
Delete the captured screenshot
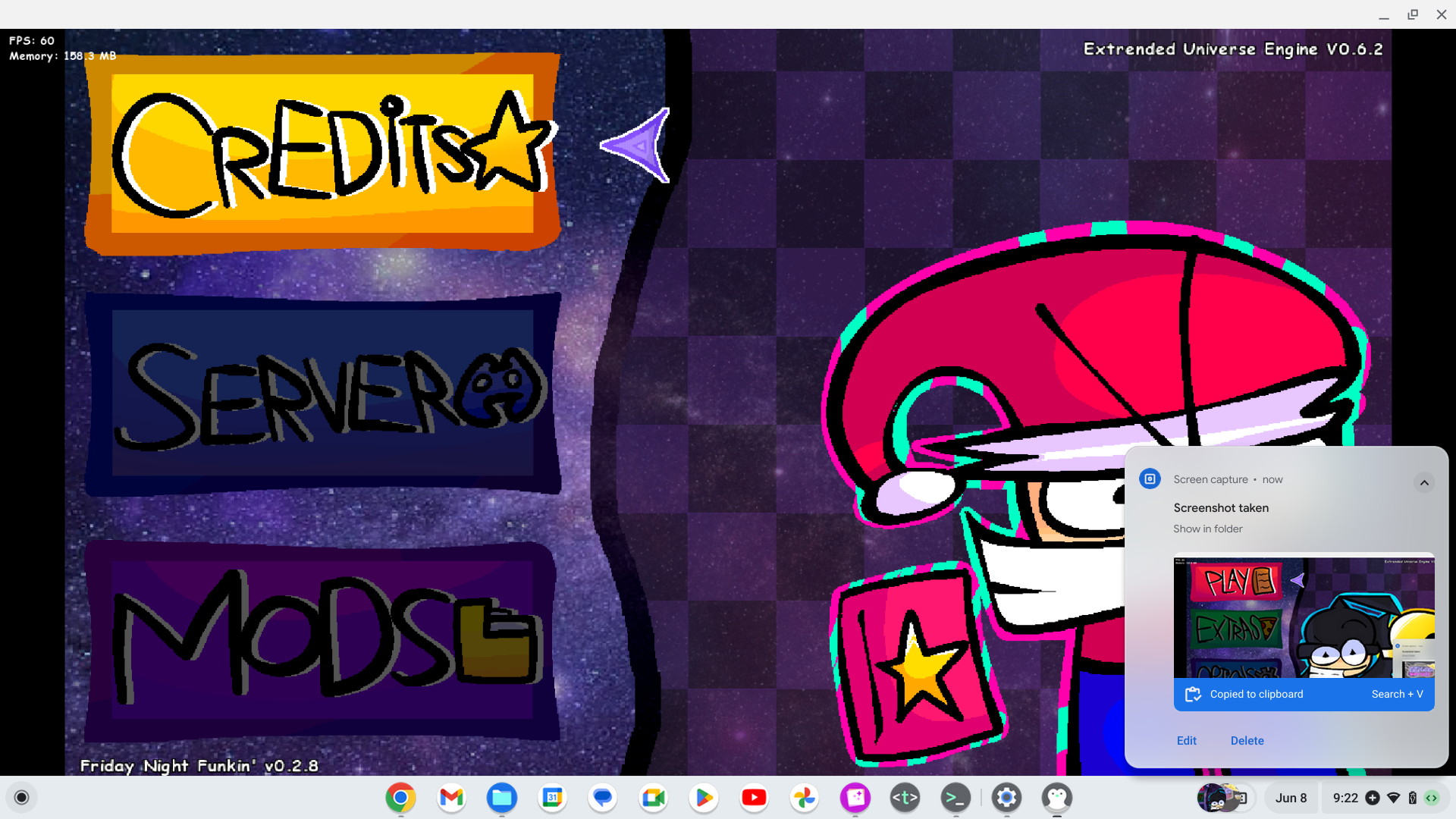coord(1247,740)
